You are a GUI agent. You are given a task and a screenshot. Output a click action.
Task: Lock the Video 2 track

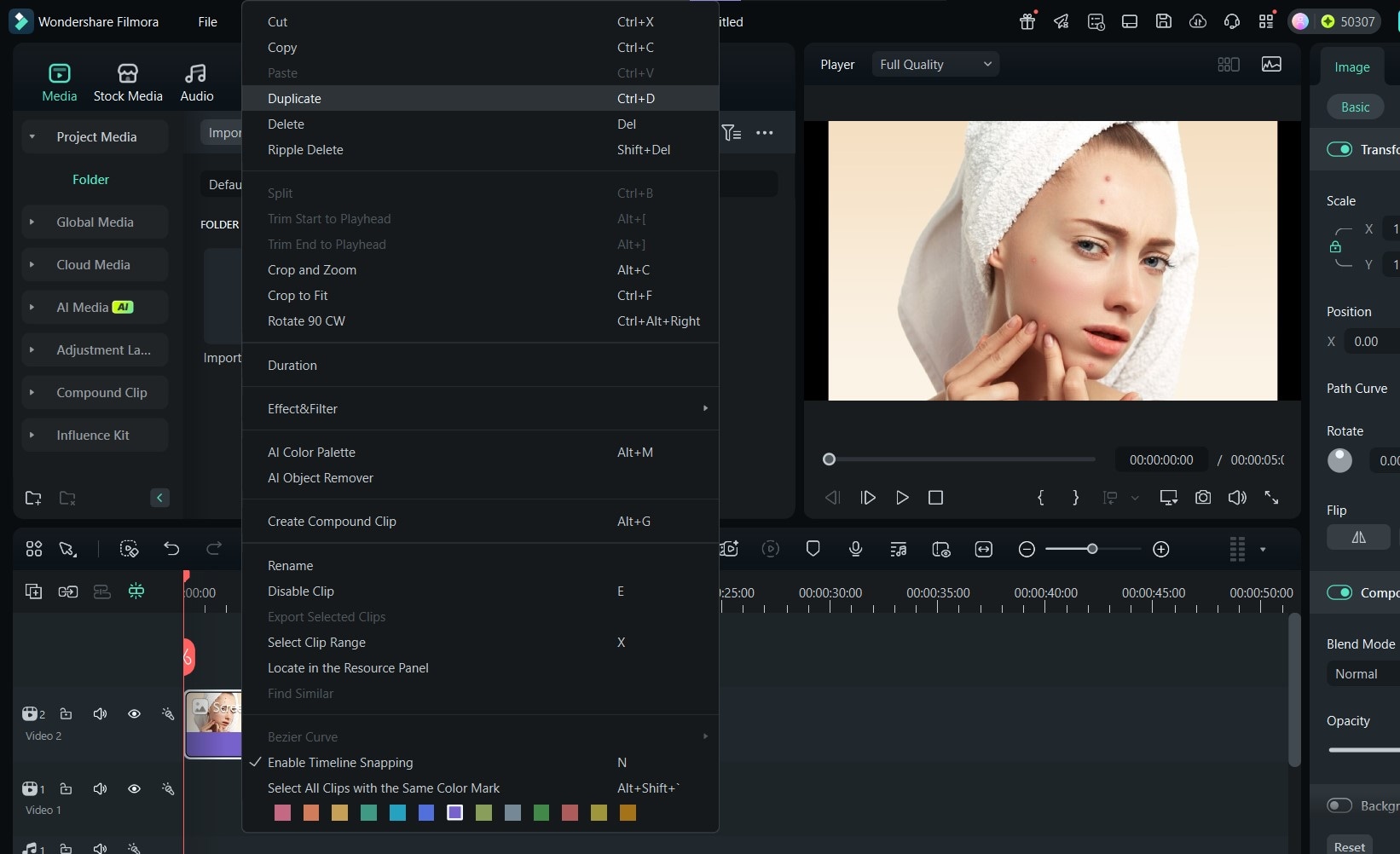click(x=66, y=713)
